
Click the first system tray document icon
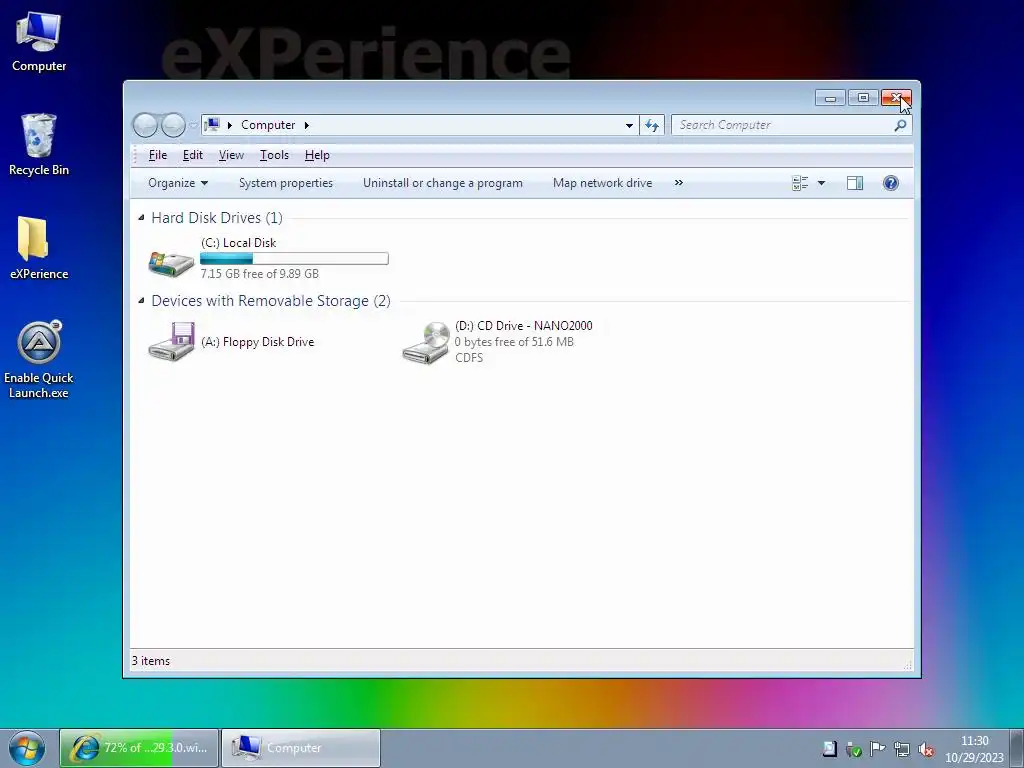click(x=829, y=749)
